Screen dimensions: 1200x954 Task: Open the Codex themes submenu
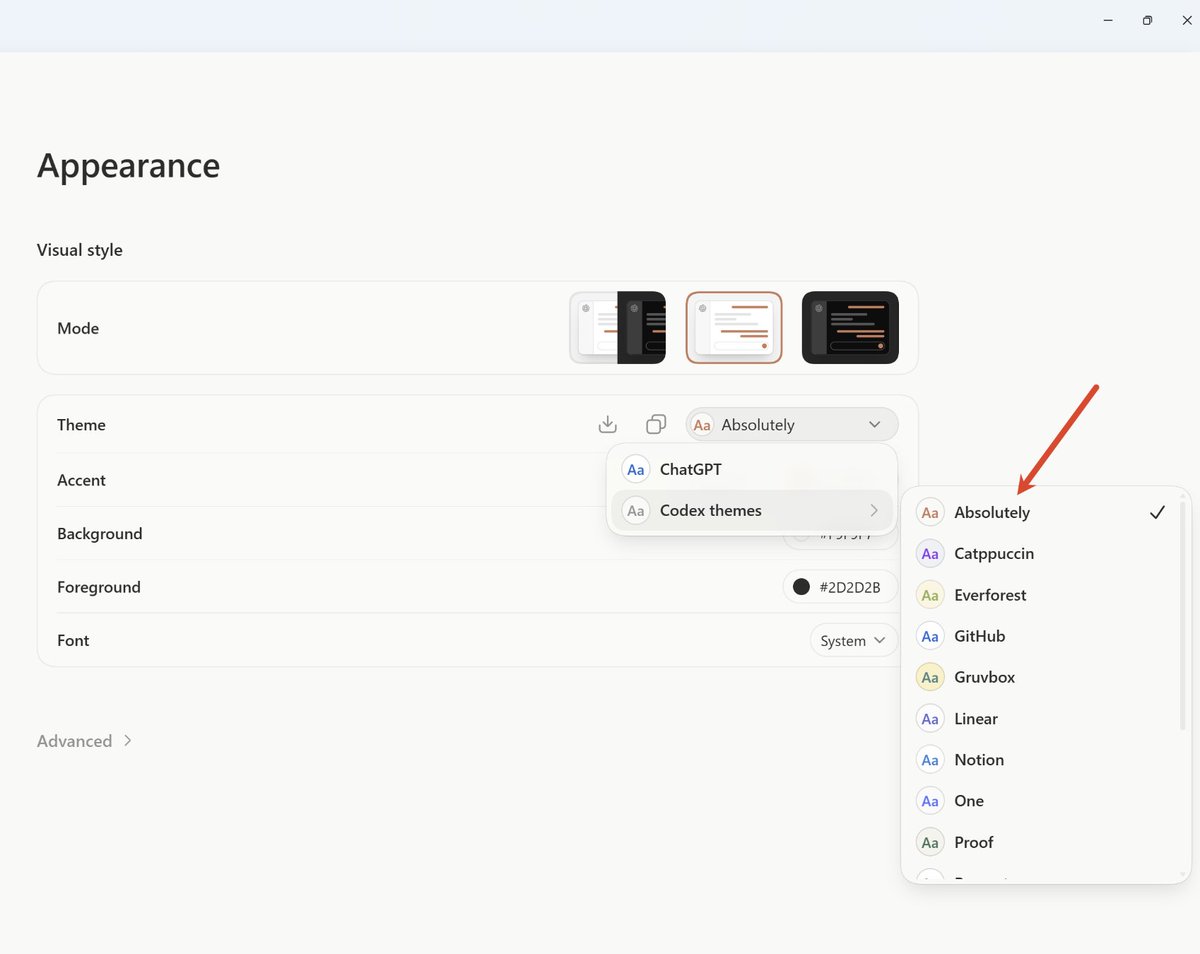(752, 510)
